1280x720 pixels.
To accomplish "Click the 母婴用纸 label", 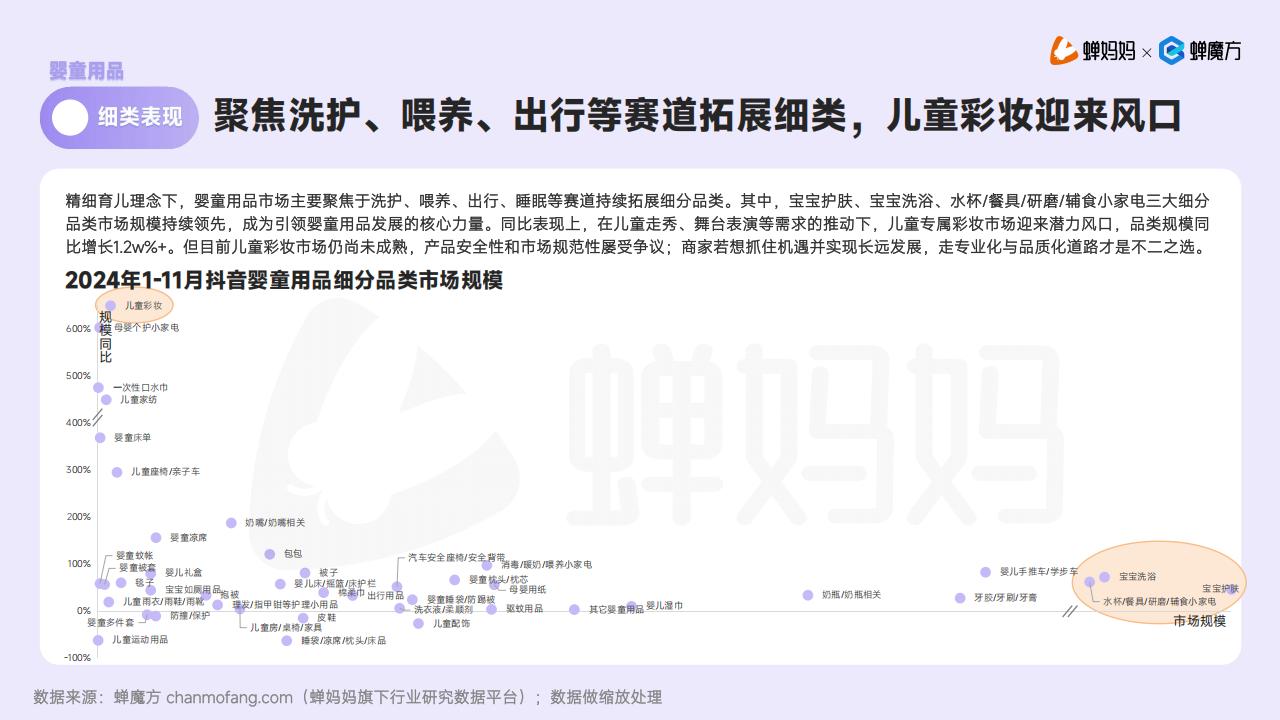I will point(527,590).
